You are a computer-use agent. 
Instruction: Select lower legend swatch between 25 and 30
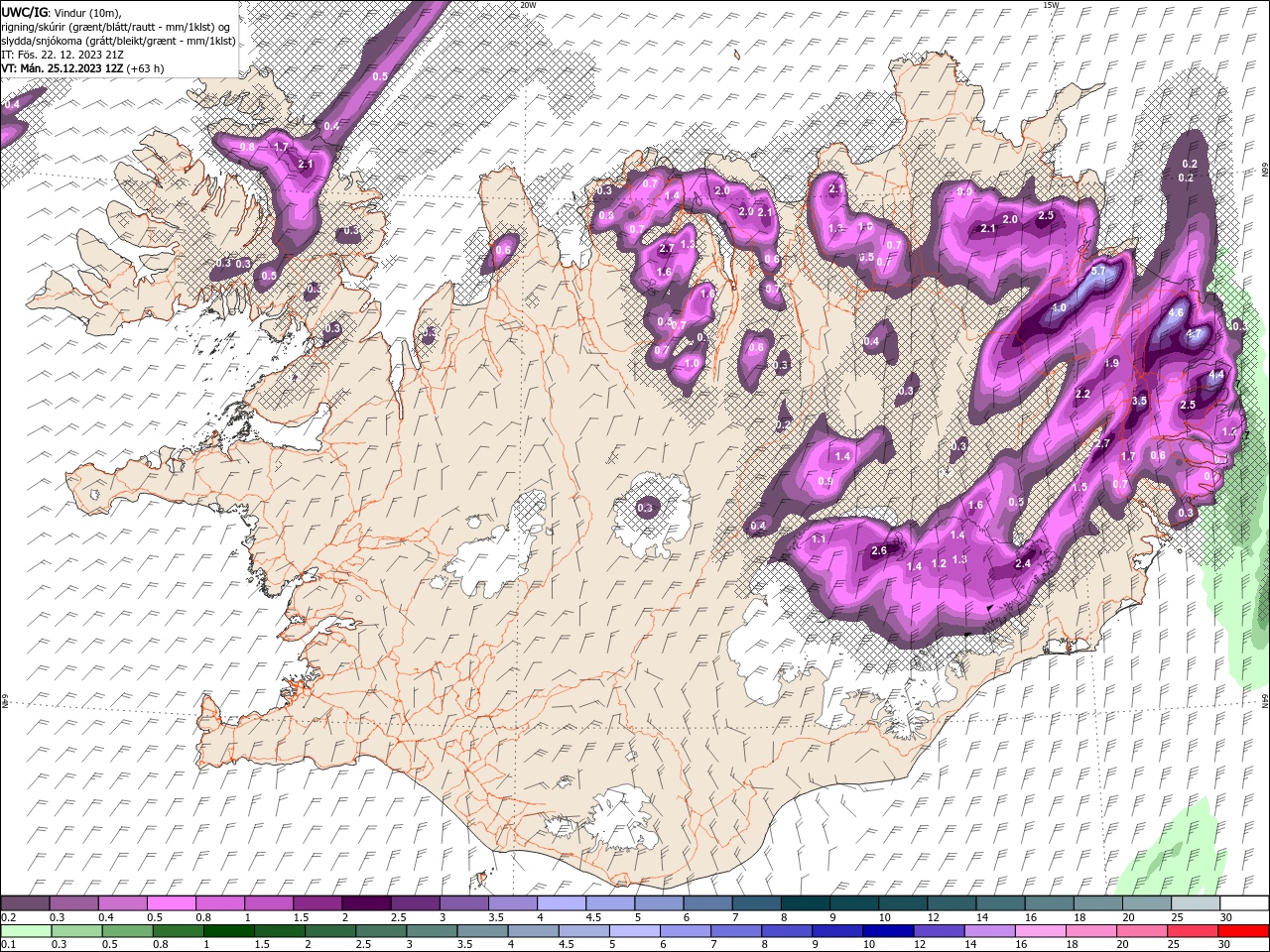1195,931
